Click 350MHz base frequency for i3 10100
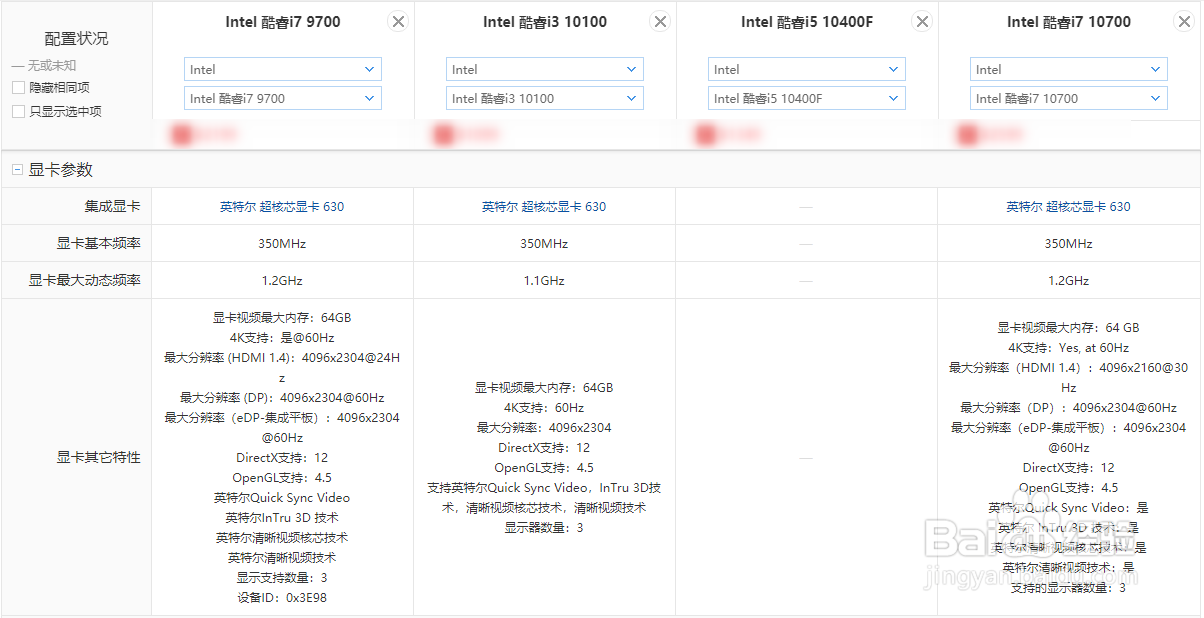This screenshot has height=618, width=1204. tap(544, 244)
